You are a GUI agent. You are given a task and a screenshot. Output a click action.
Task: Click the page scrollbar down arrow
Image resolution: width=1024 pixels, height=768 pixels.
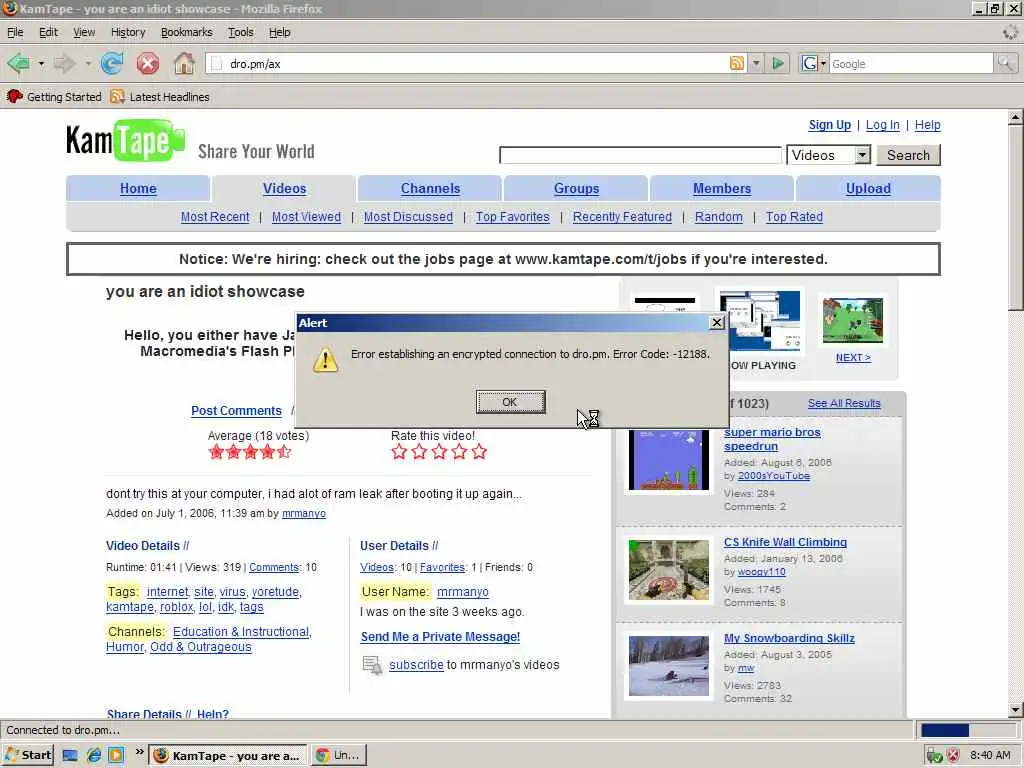click(x=1015, y=709)
